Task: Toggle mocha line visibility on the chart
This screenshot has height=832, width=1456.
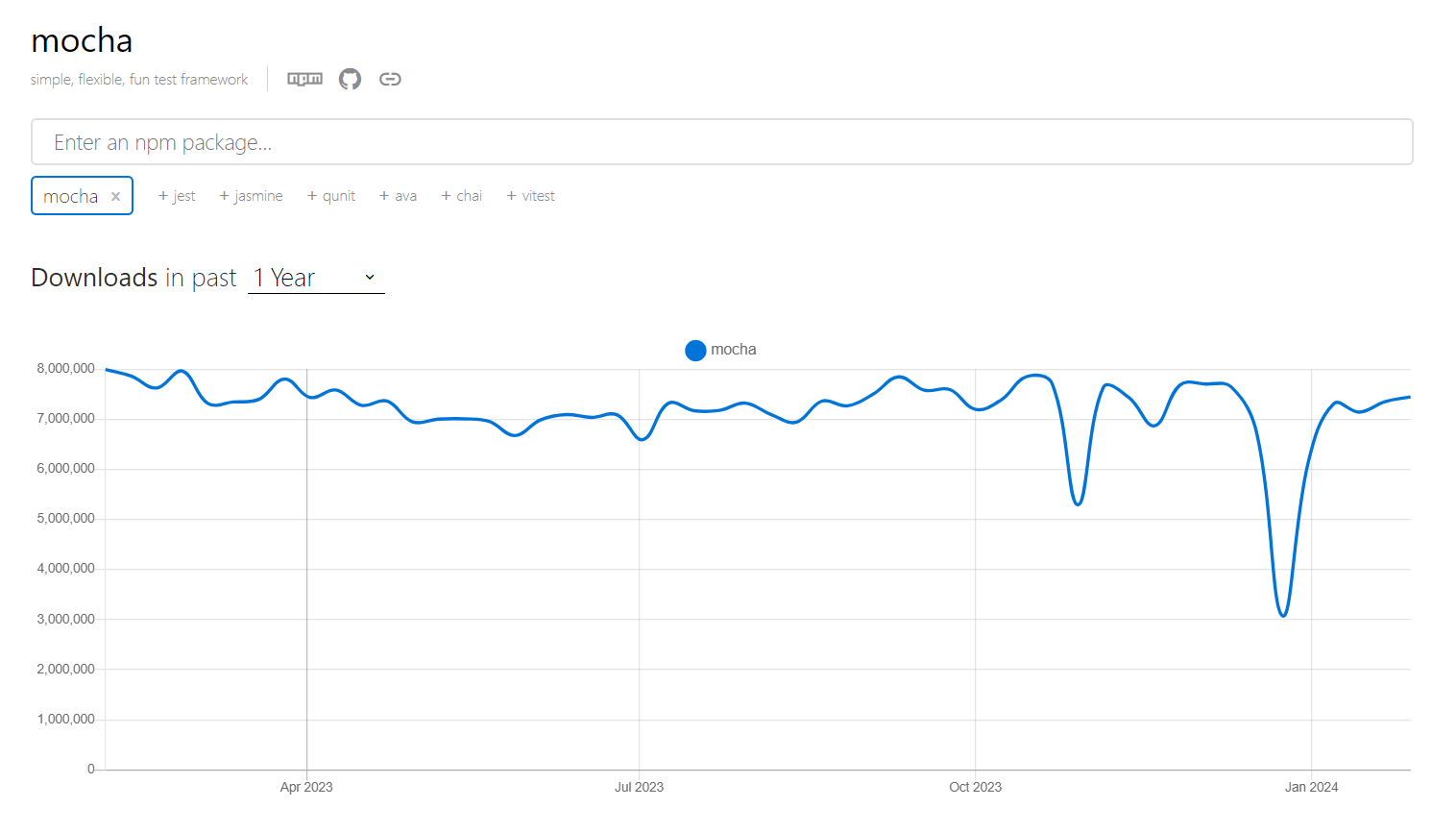Action: coord(720,350)
